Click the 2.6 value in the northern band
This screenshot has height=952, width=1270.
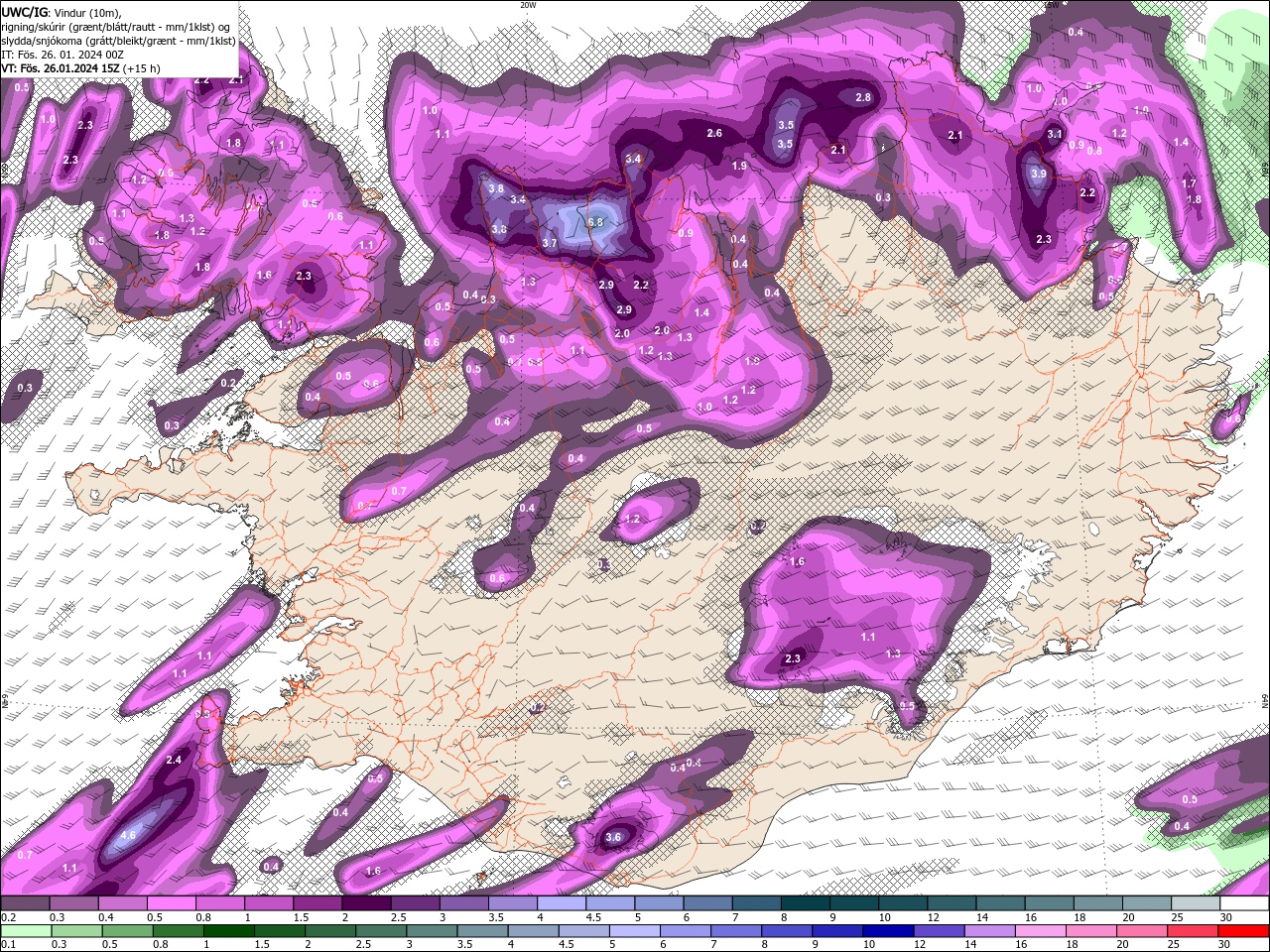pyautogui.click(x=714, y=133)
